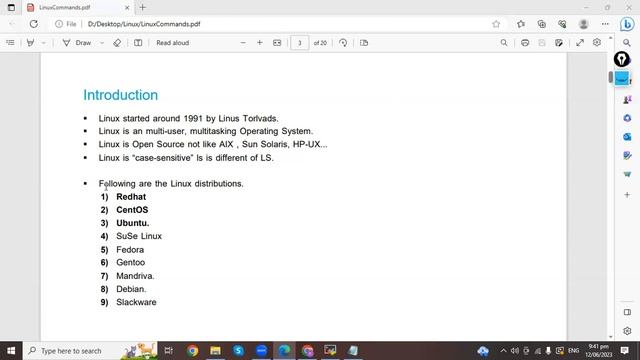This screenshot has height=360, width=640.
Task: Open sidebar Search
Action: pyautogui.click(x=627, y=42)
